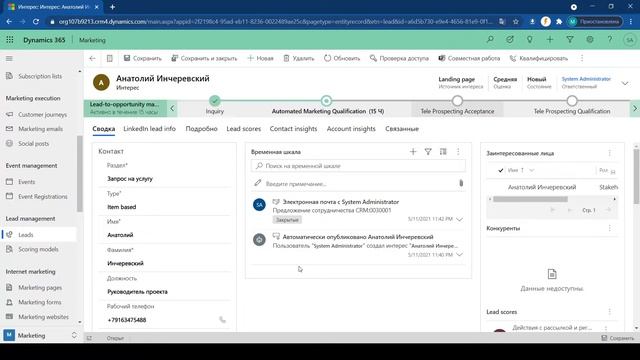Expand the auto-post activity chevron
Screen dimensions: 640x360
point(460,255)
